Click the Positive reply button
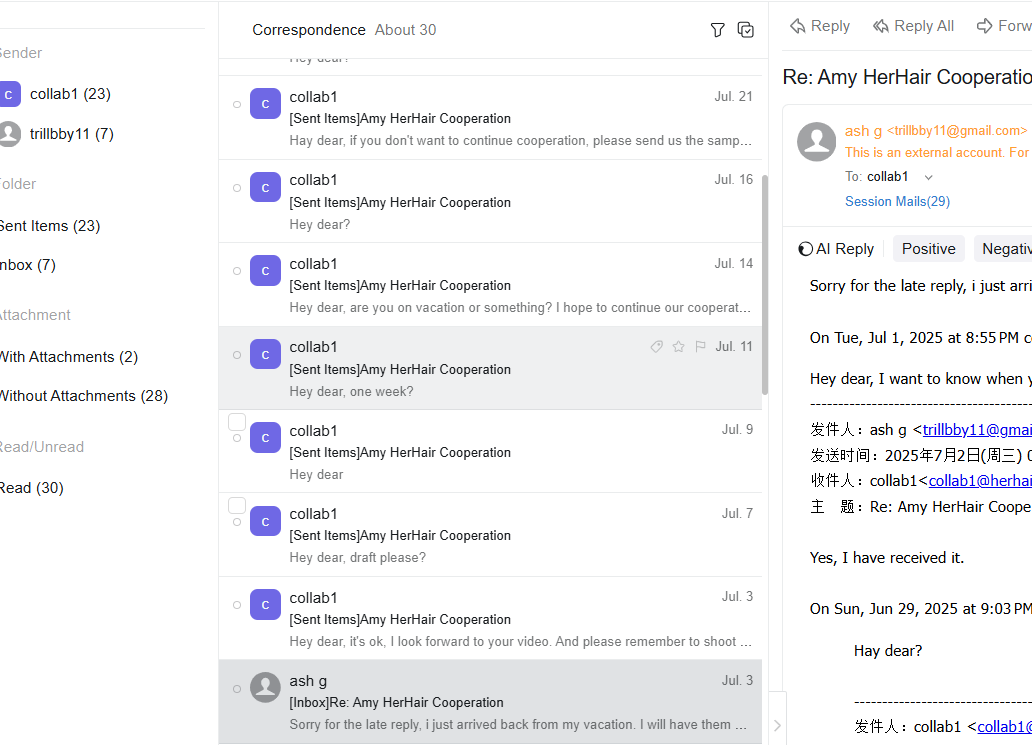Image resolution: width=1032 pixels, height=745 pixels. 928,248
